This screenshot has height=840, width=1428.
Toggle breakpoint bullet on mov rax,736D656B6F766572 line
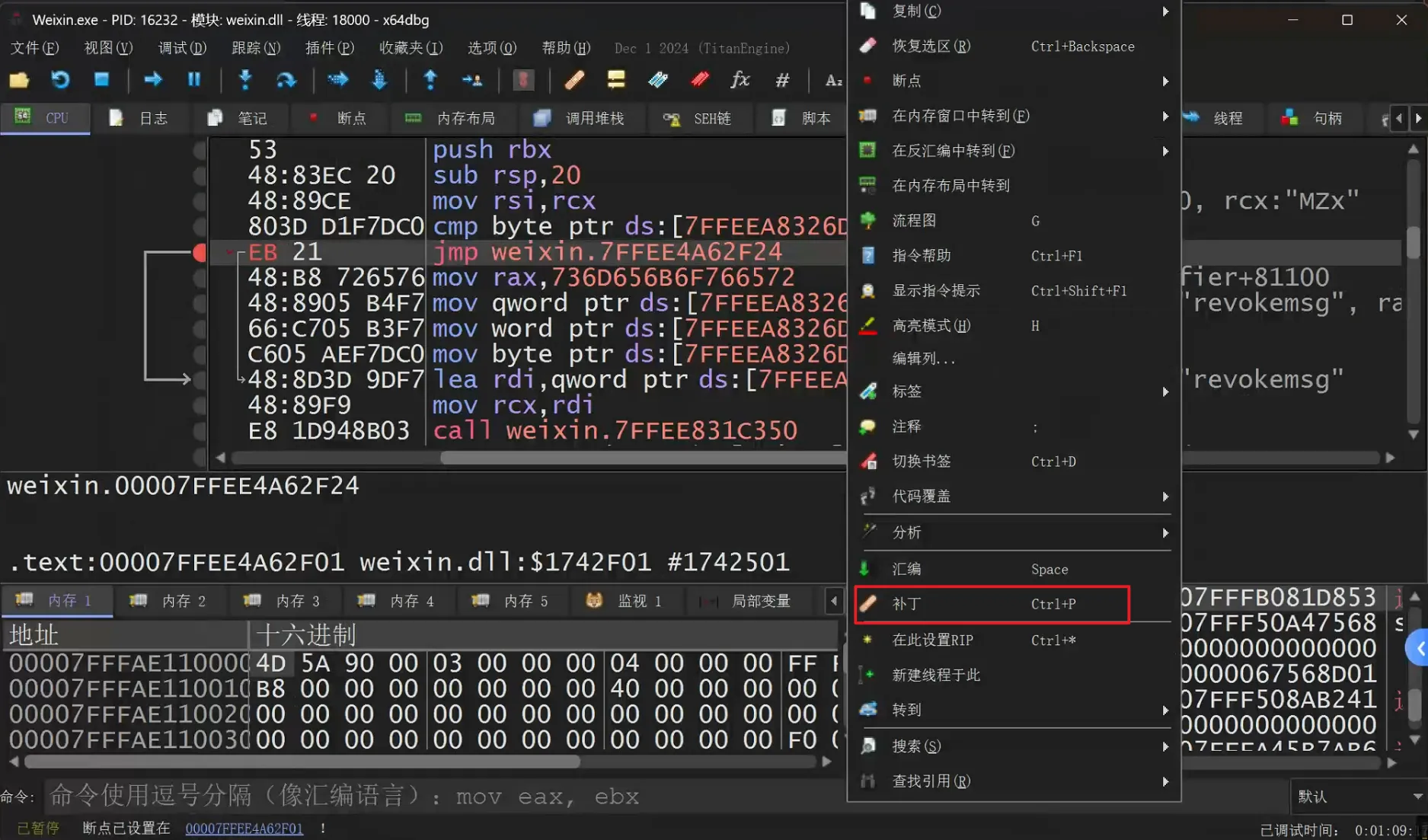click(x=200, y=278)
